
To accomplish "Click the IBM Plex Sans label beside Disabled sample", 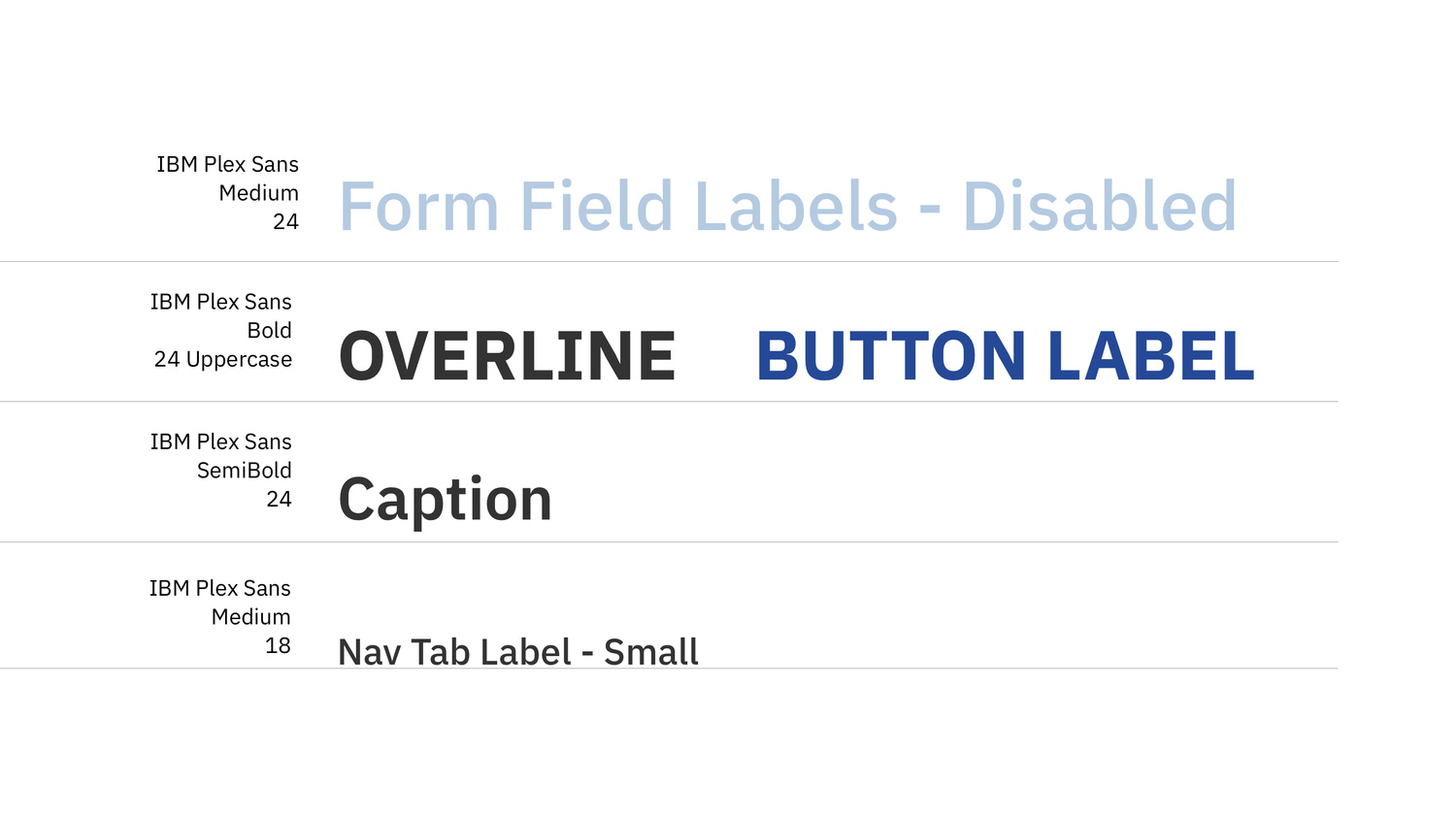I will [x=227, y=164].
